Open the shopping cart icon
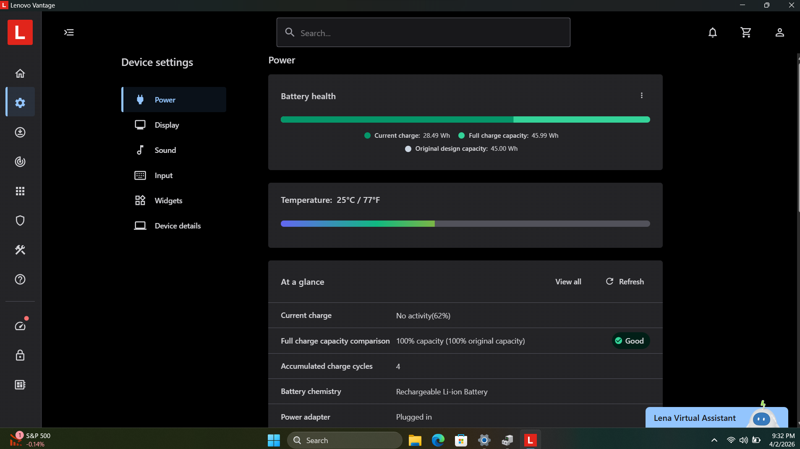This screenshot has width=800, height=449. [x=746, y=33]
